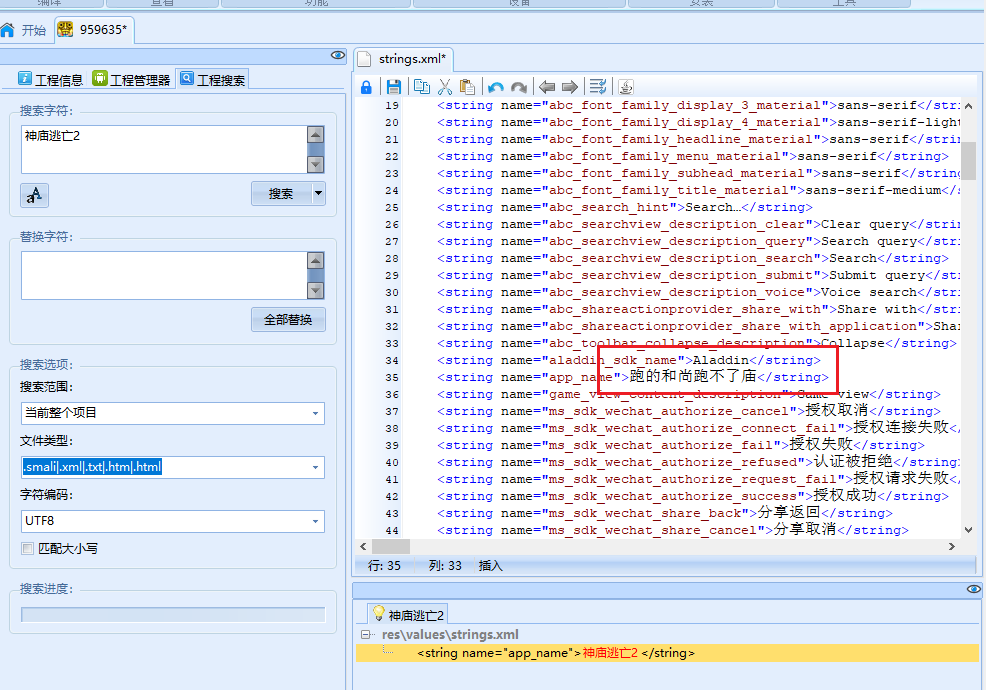Open the 工程管理器 tab
This screenshot has height=690, width=986.
point(131,80)
